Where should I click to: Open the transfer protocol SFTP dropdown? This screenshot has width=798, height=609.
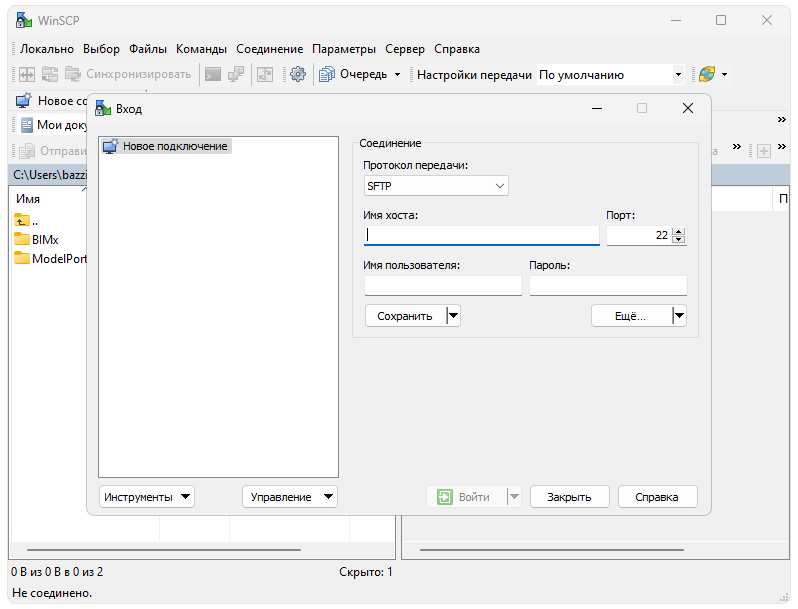click(436, 186)
